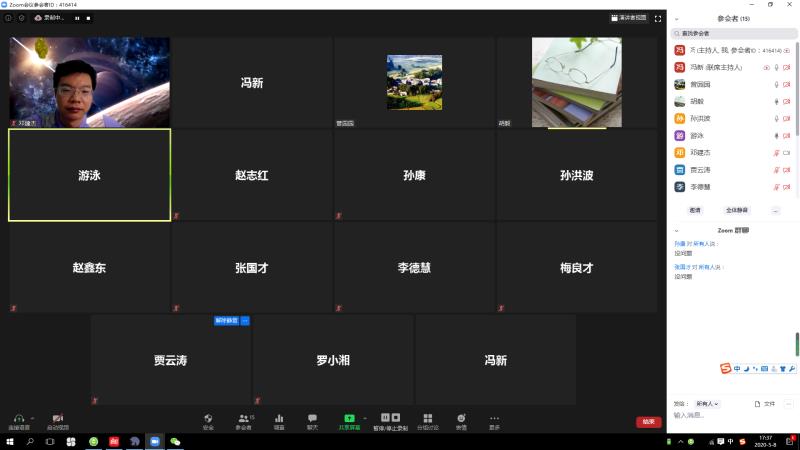Toggle Start Video (启动视频) camera button
This screenshot has width=800, height=450.
tap(58, 420)
